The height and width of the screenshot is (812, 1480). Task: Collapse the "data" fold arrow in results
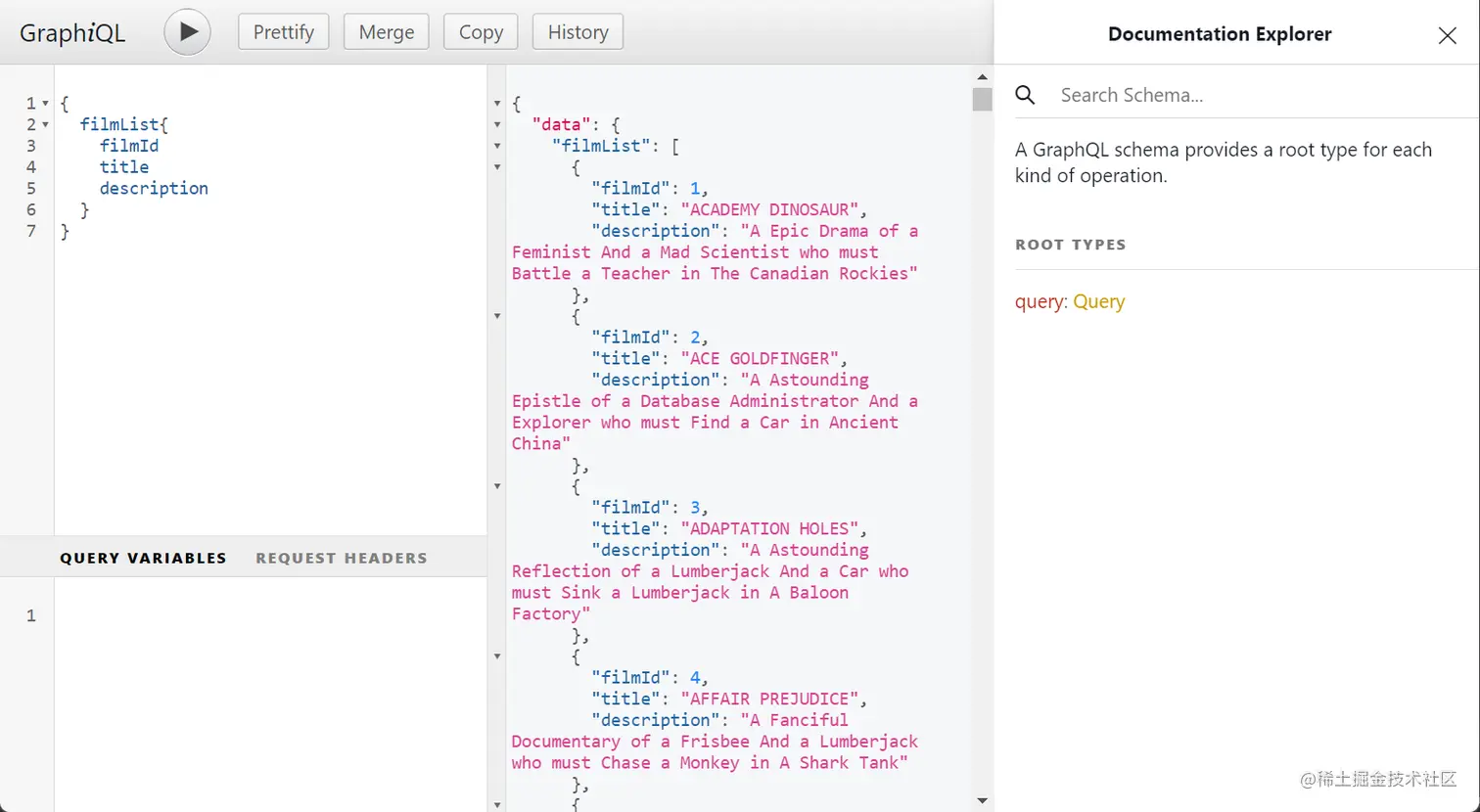coord(497,125)
